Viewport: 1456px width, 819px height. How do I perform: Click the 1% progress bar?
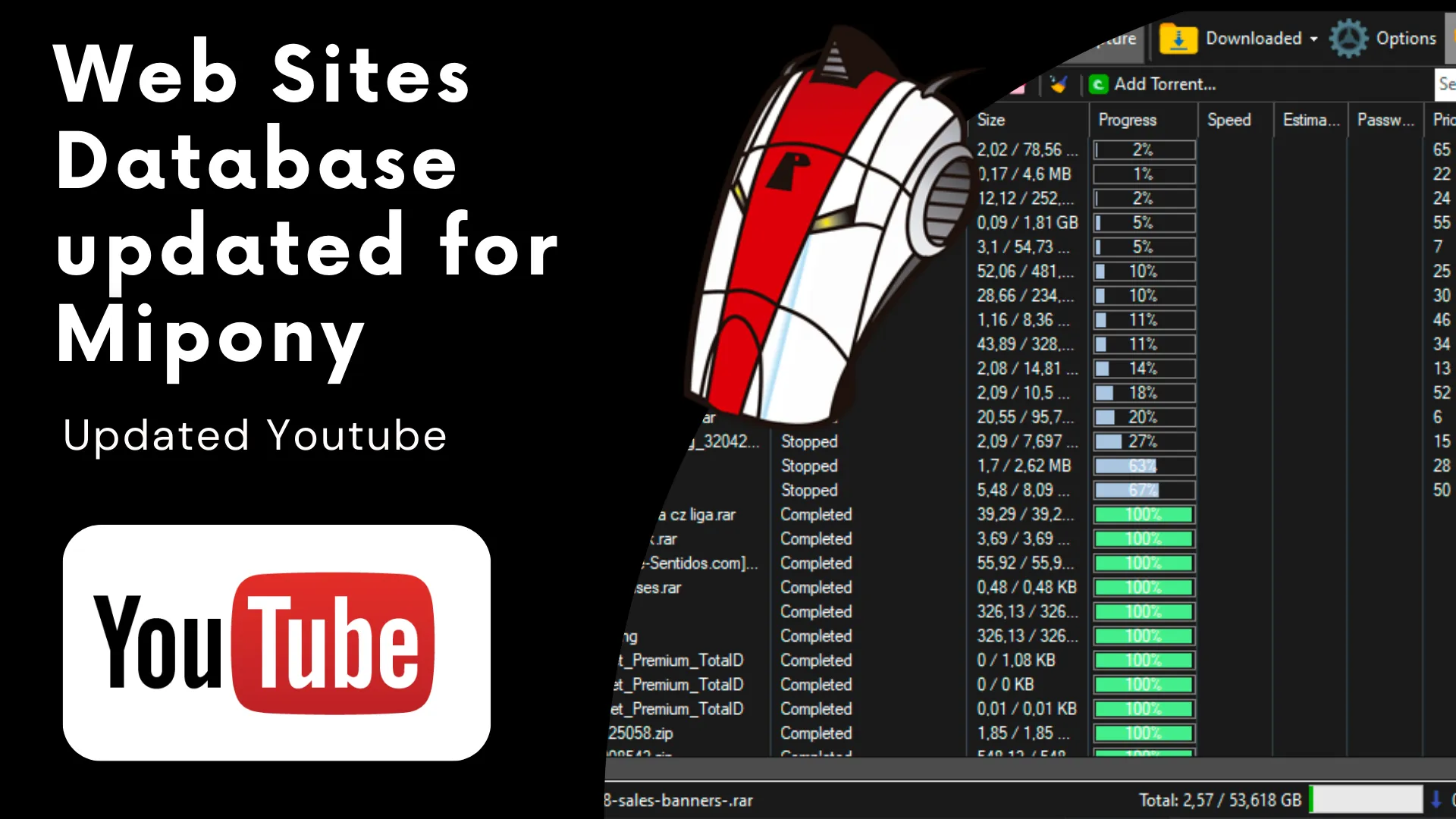tap(1144, 174)
